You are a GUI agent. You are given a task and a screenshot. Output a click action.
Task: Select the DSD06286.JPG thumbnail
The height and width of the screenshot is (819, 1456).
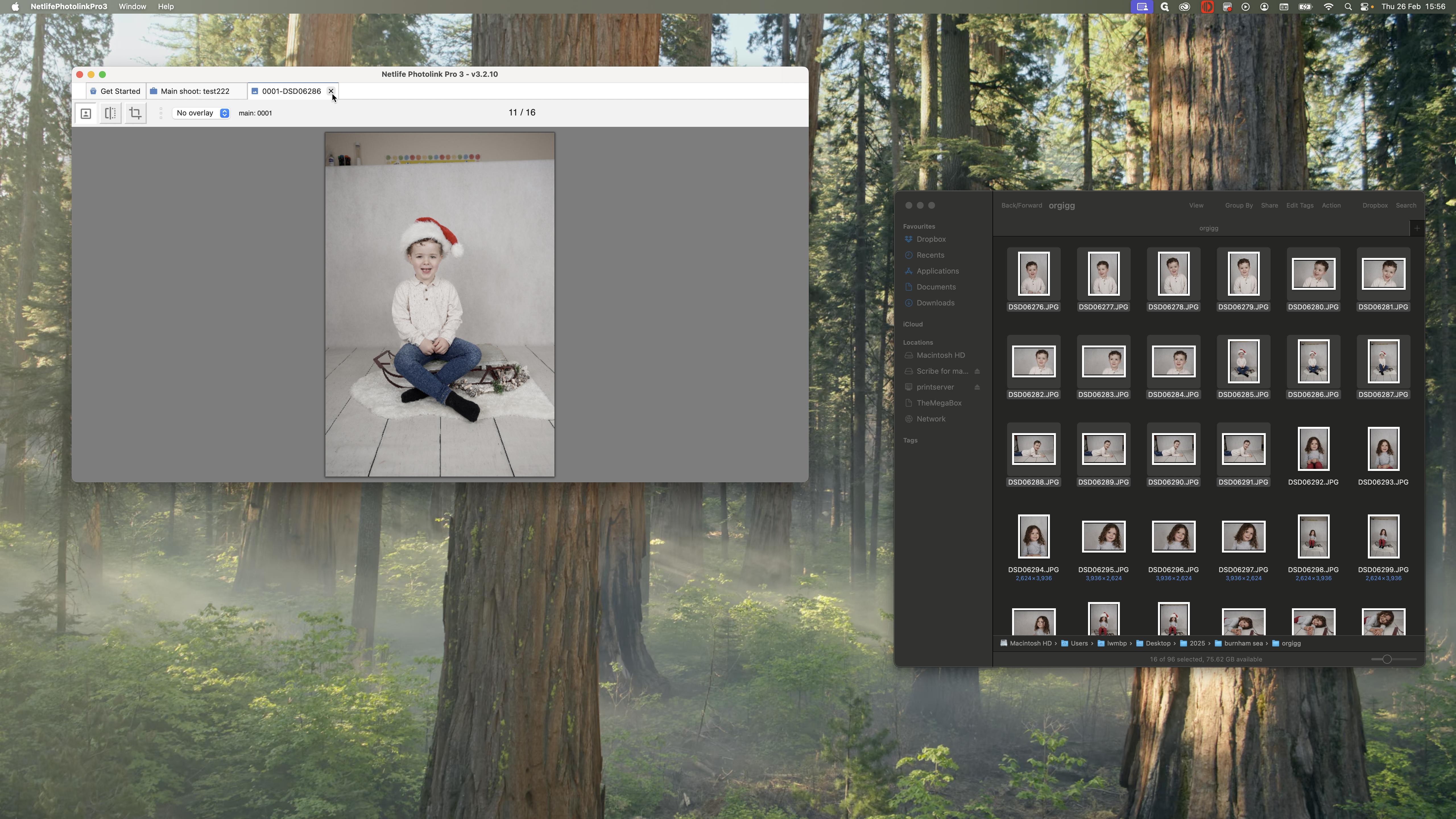point(1313,362)
